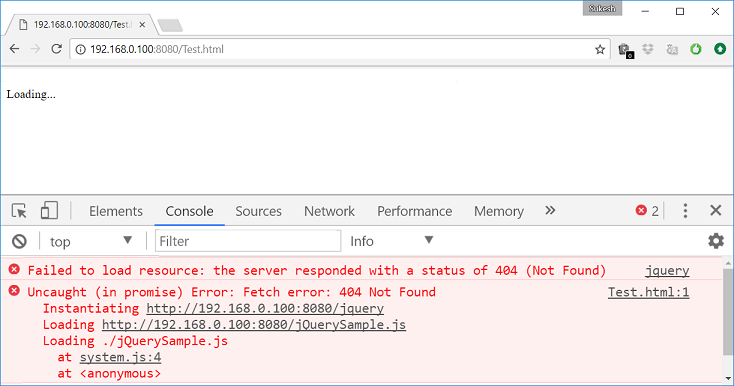The image size is (734, 386).
Task: Open the Info log level dropdown
Action: coord(391,241)
